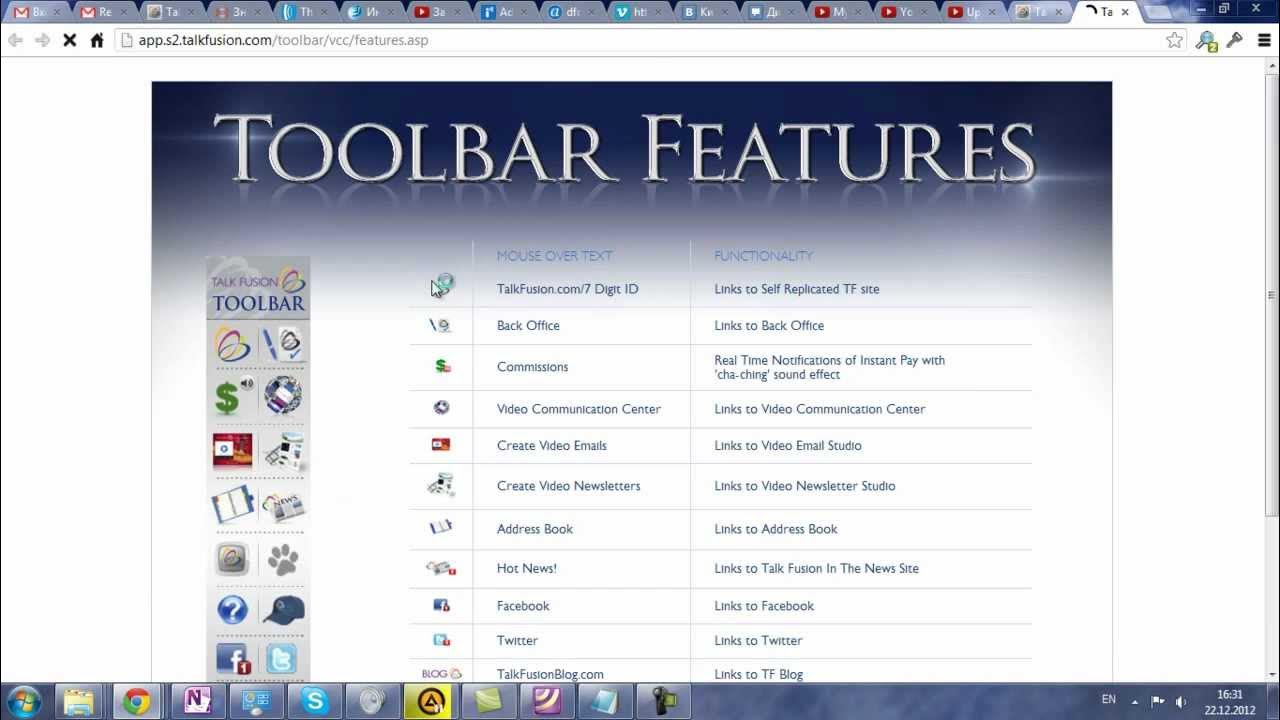This screenshot has height=720, width=1280.
Task: Open the Chrome main menu button
Action: pyautogui.click(x=1264, y=40)
